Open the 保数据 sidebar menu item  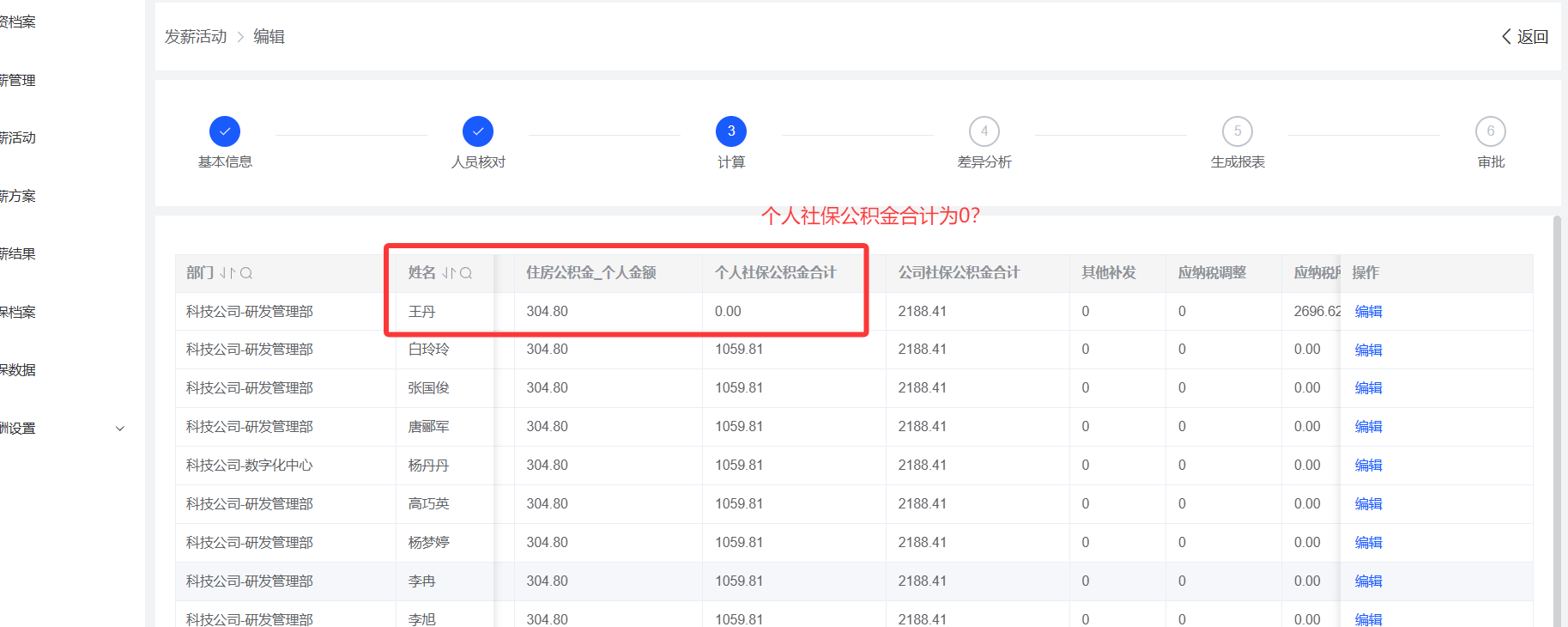(x=17, y=370)
